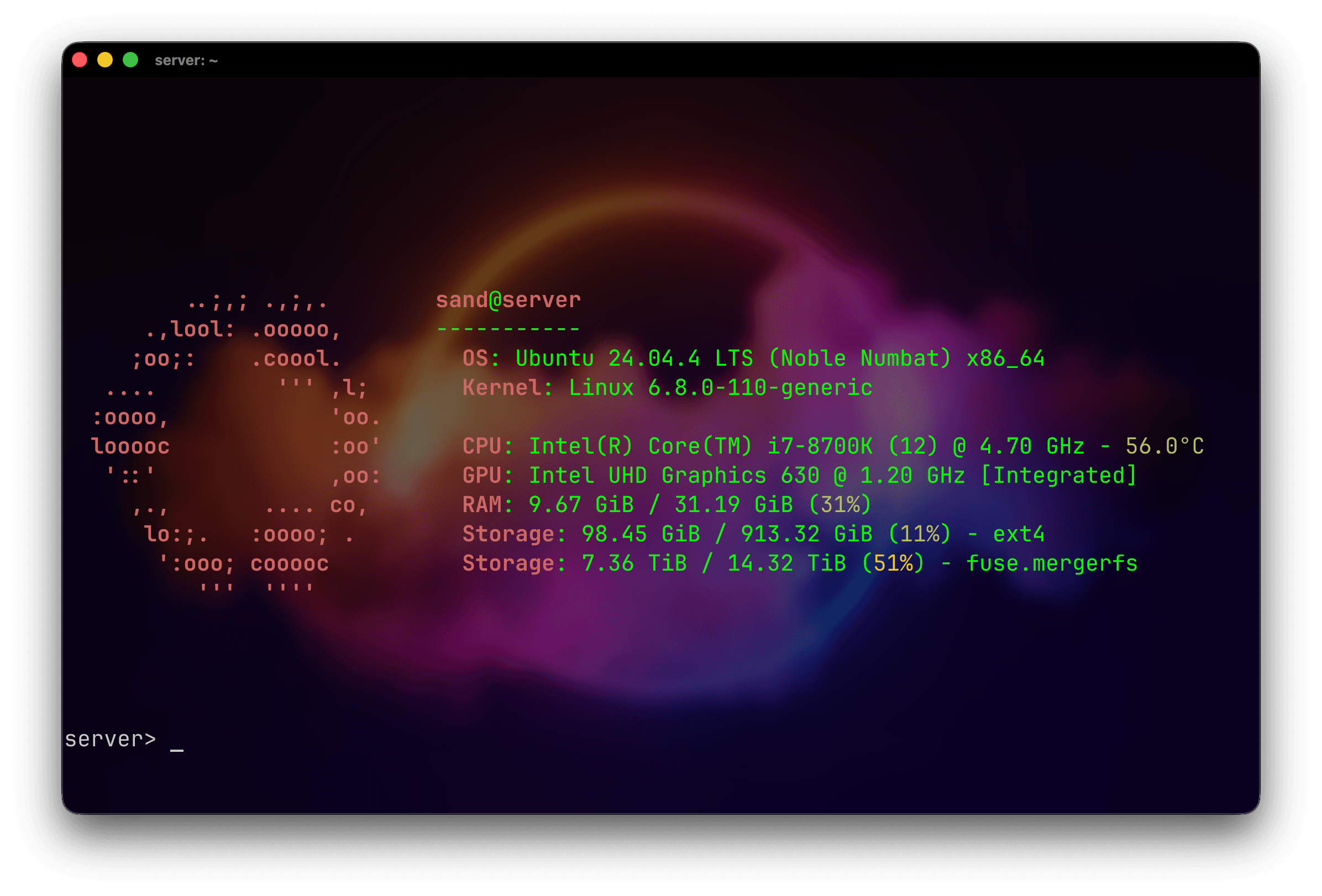Click the 'server>' shell prompt
Screen dimensions: 1322x896
111,739
